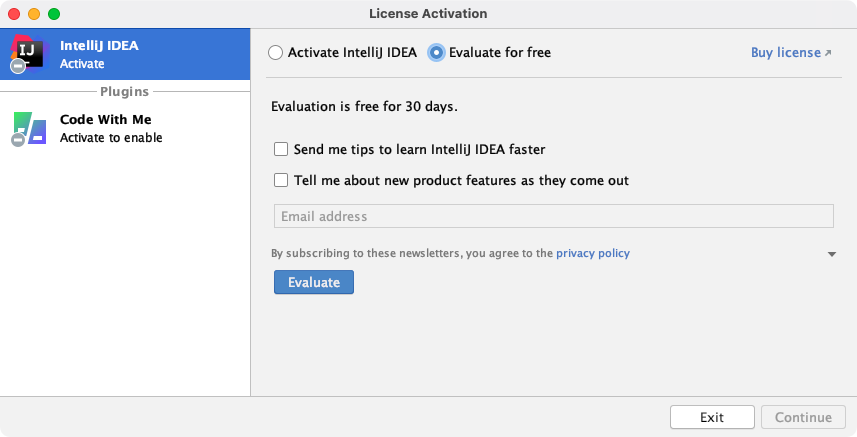Screen dimensions: 857x437
Task: Click the disabled Continue button
Action: [x=803, y=417]
